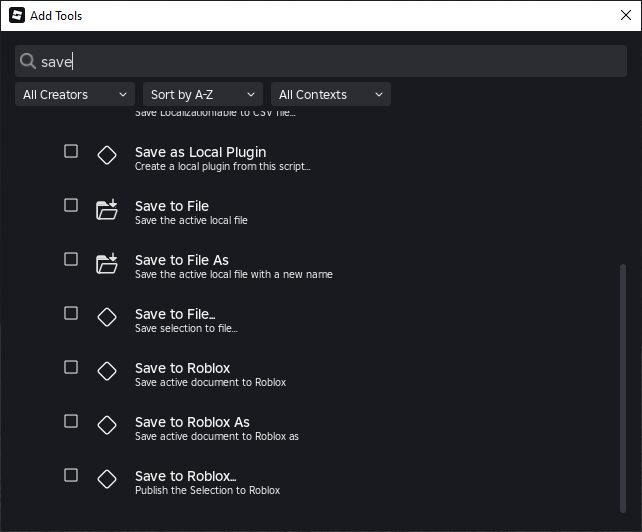Click diamond icon next to Save selection to file
The width and height of the screenshot is (642, 532).
[107, 317]
